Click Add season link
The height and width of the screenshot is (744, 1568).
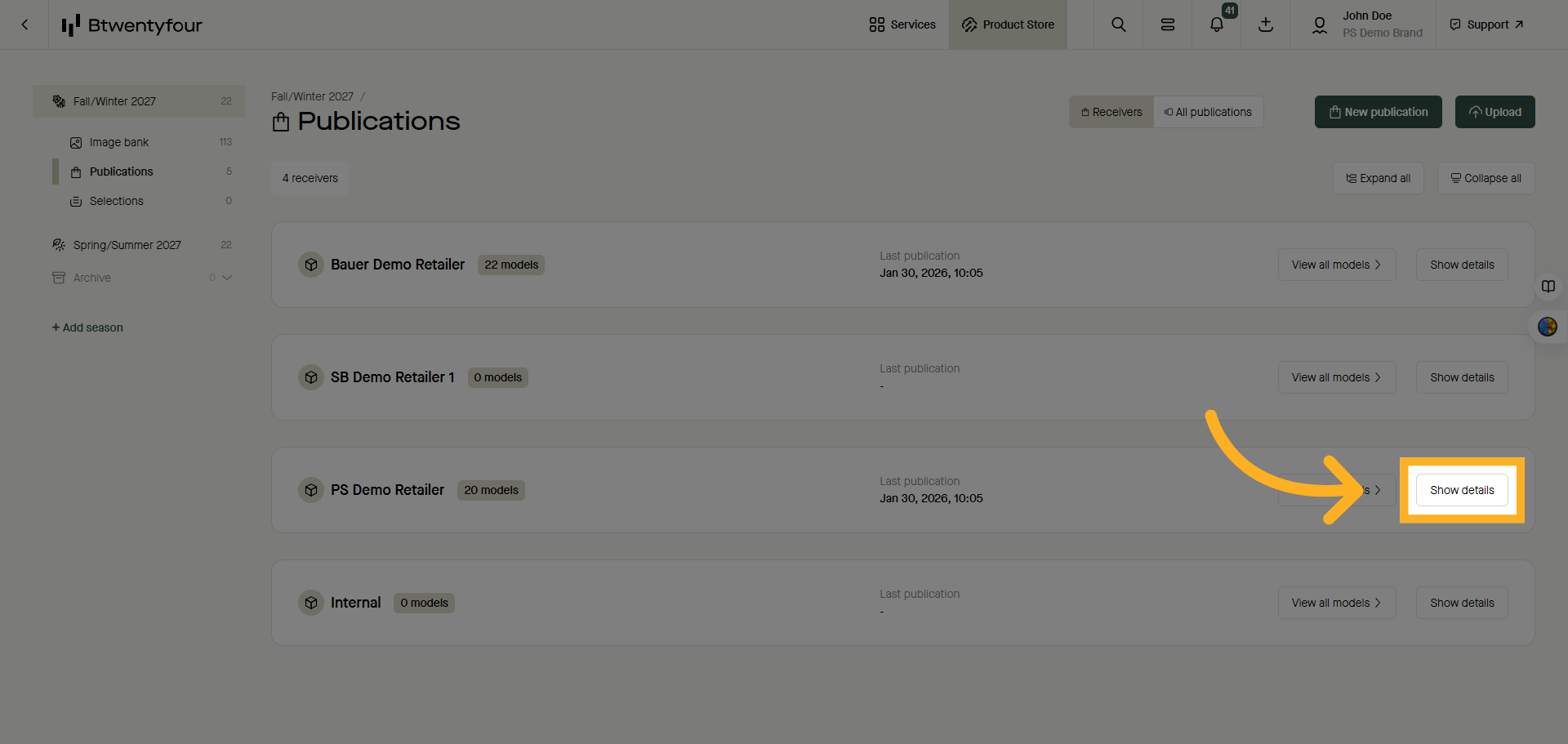(x=87, y=327)
